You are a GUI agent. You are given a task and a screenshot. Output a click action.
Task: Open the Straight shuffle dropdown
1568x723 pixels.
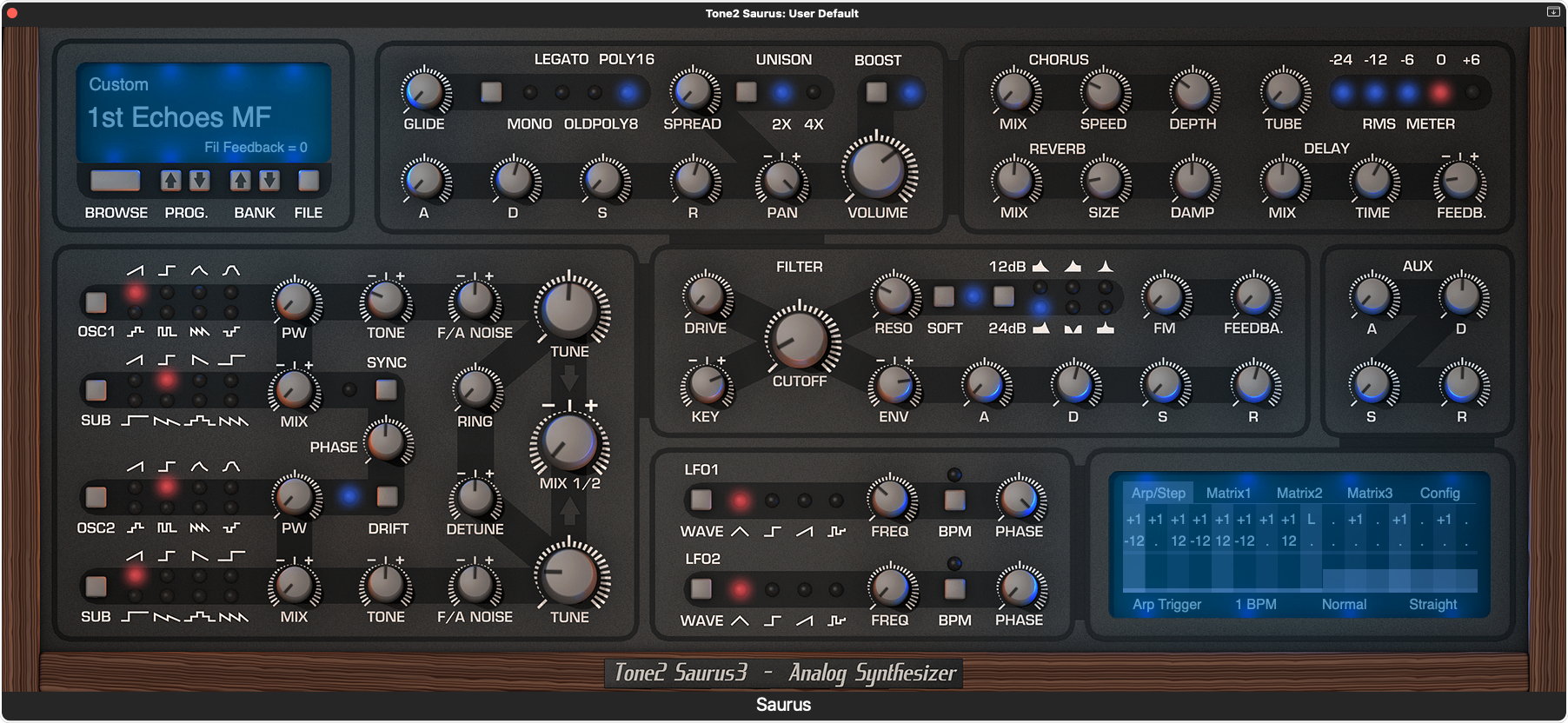(x=1433, y=604)
